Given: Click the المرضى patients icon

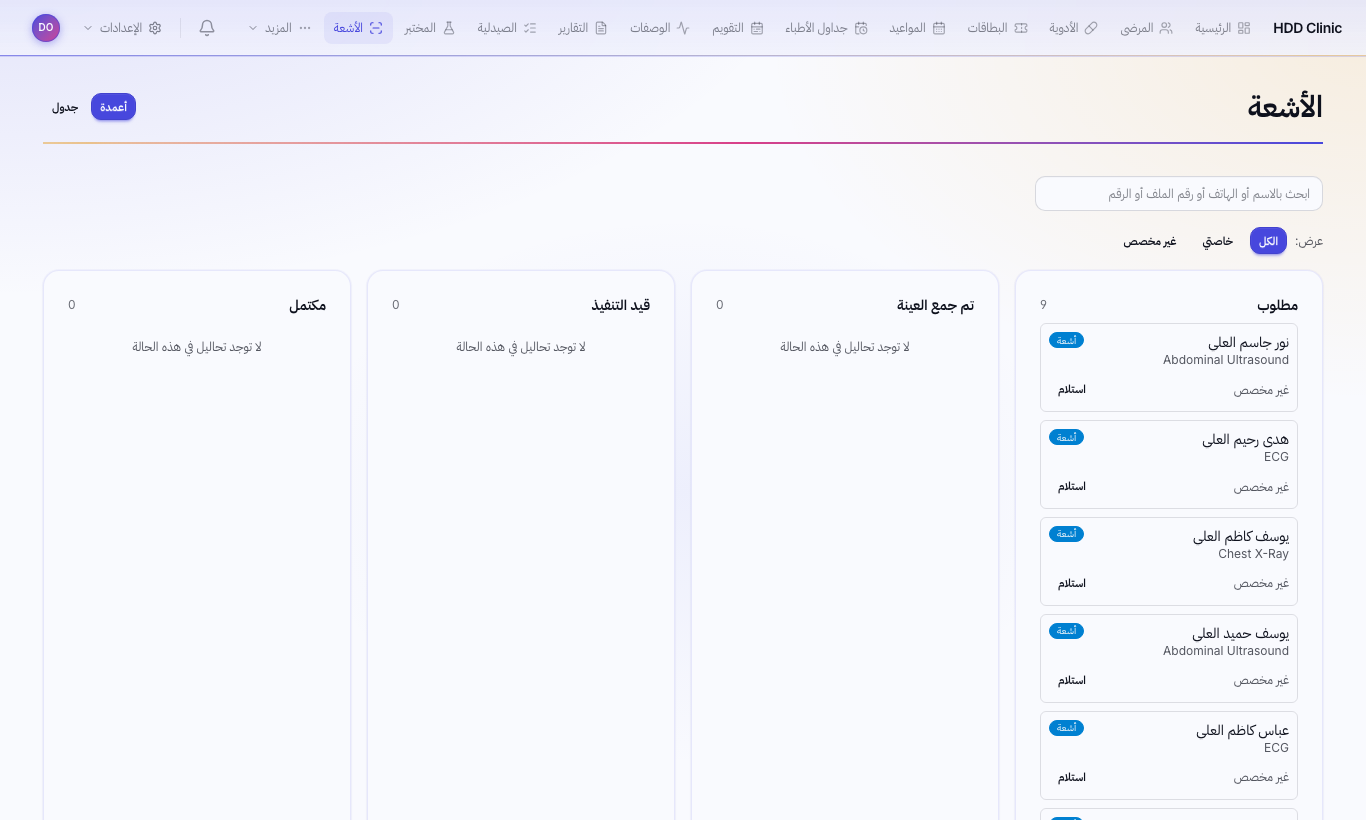Looking at the screenshot, I should [1166, 28].
